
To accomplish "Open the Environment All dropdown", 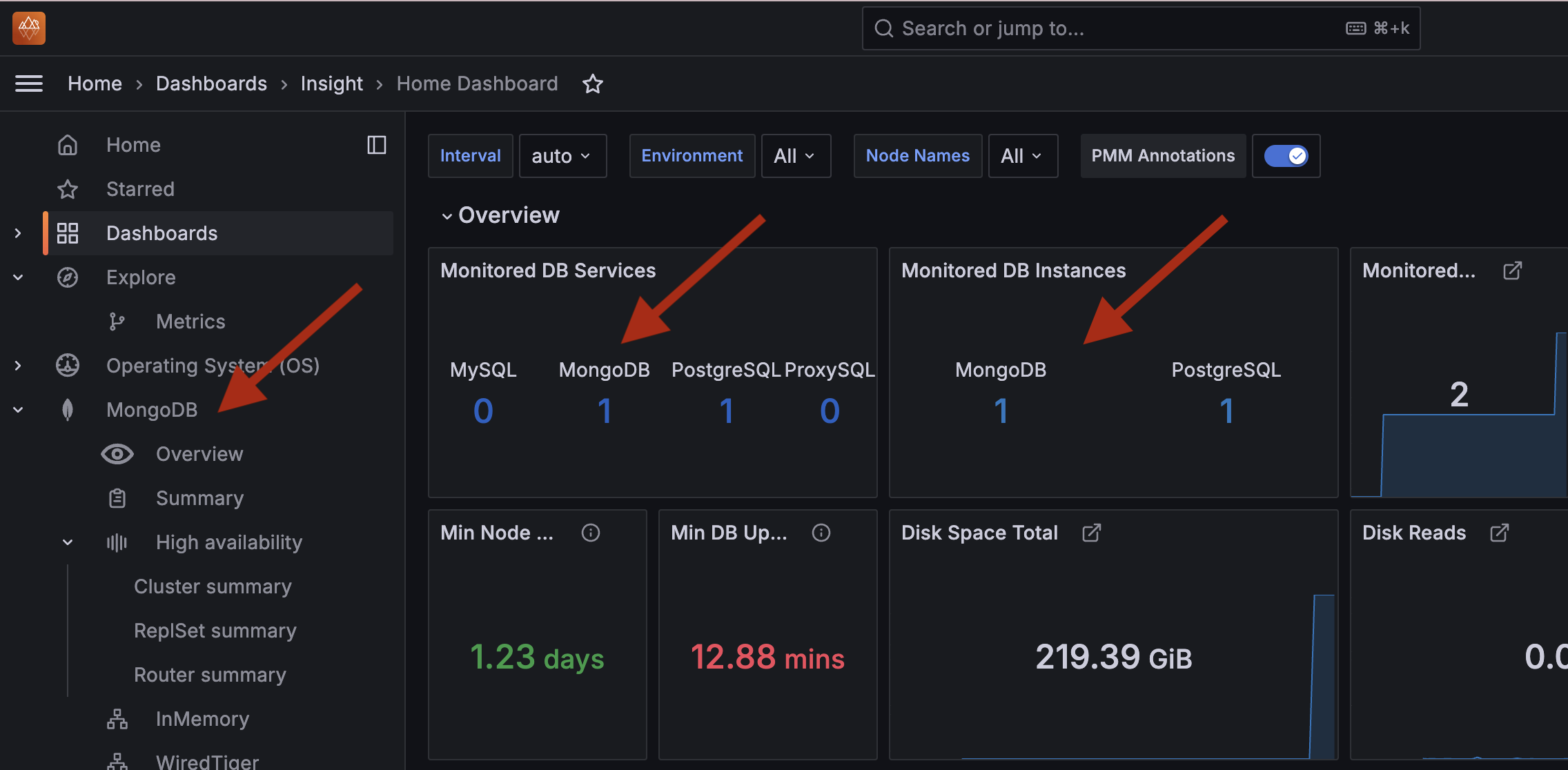I will [796, 156].
